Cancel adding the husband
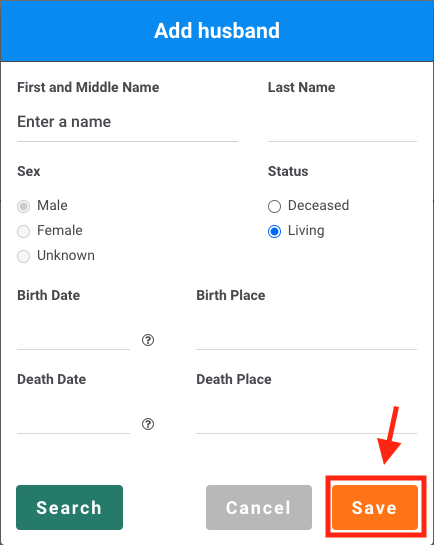This screenshot has width=434, height=545. click(259, 507)
